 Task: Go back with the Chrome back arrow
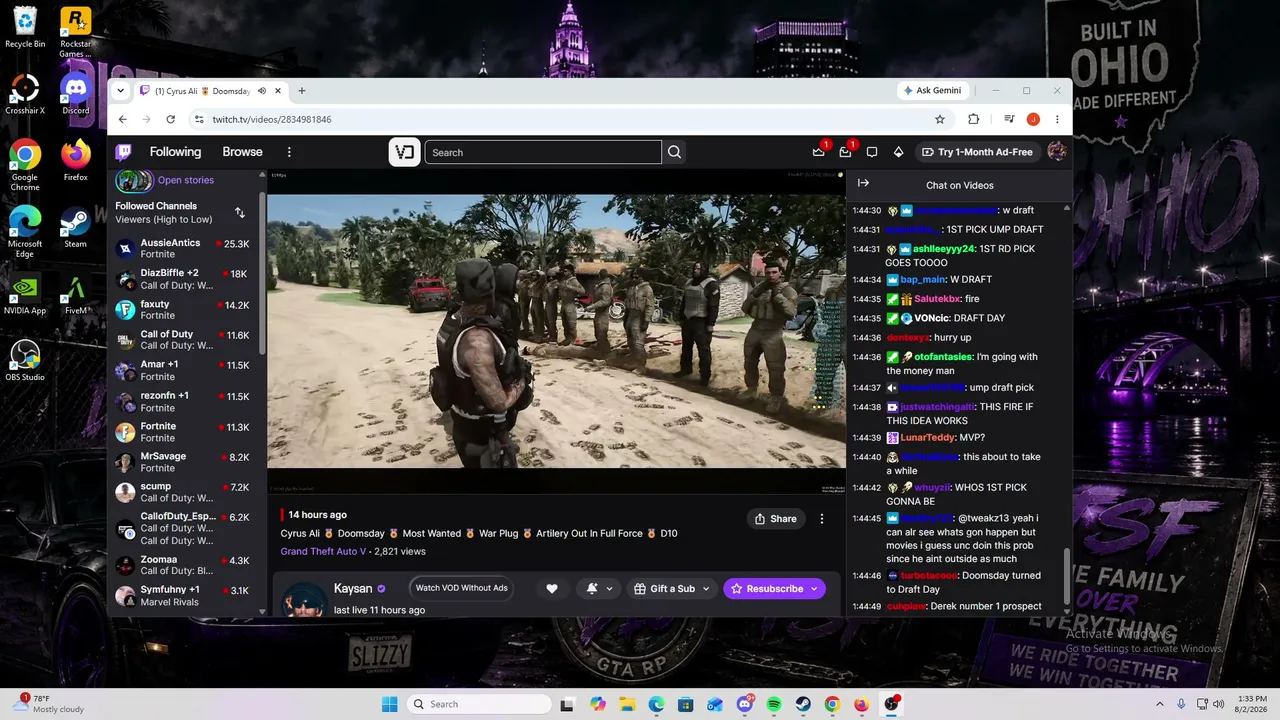(123, 119)
